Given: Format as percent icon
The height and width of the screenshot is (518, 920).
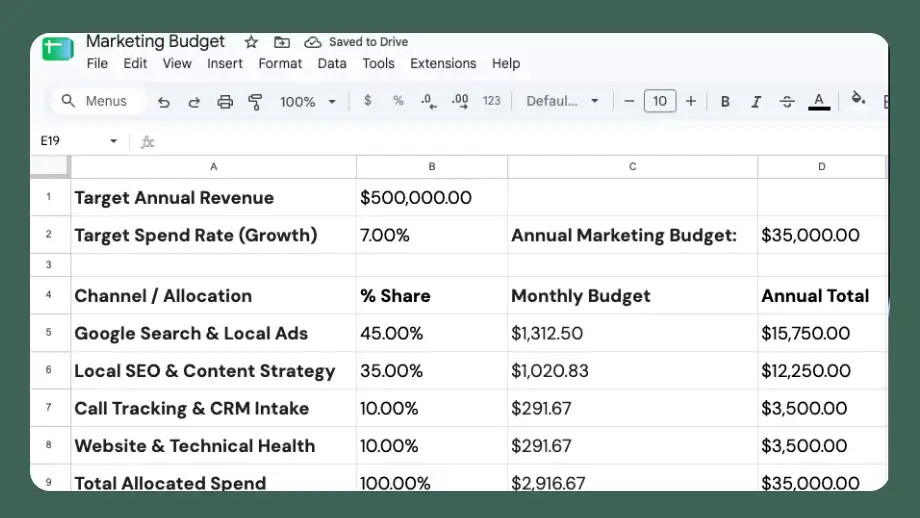Looking at the screenshot, I should [x=398, y=101].
